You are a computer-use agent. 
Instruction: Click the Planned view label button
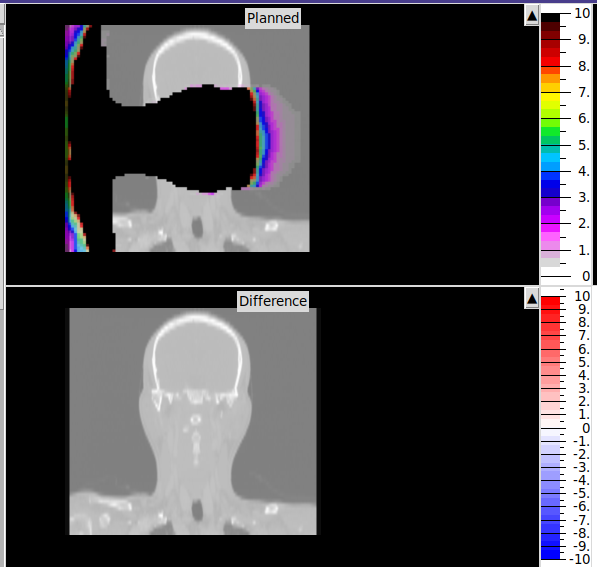point(273,18)
